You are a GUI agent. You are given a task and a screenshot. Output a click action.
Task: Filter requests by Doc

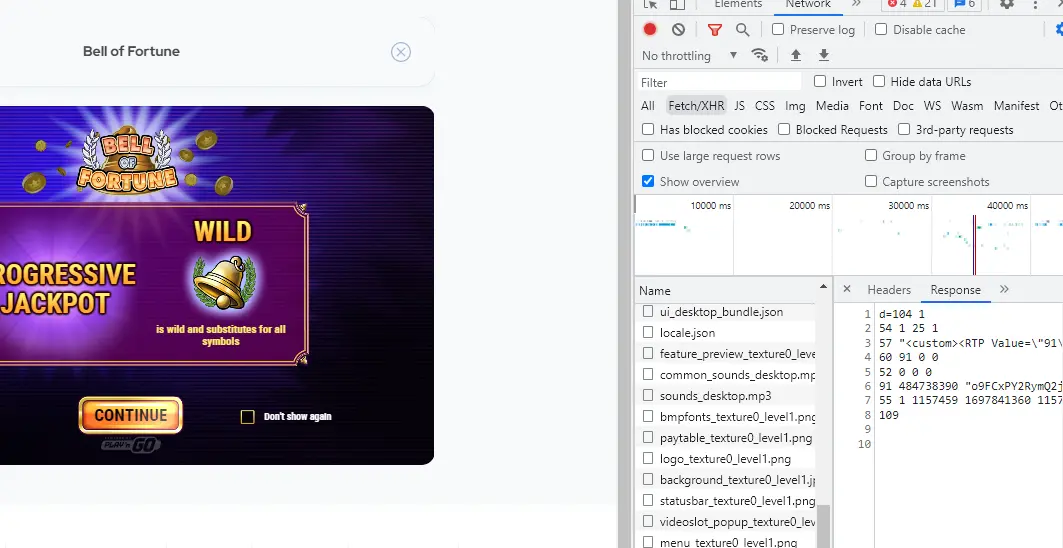click(x=903, y=106)
